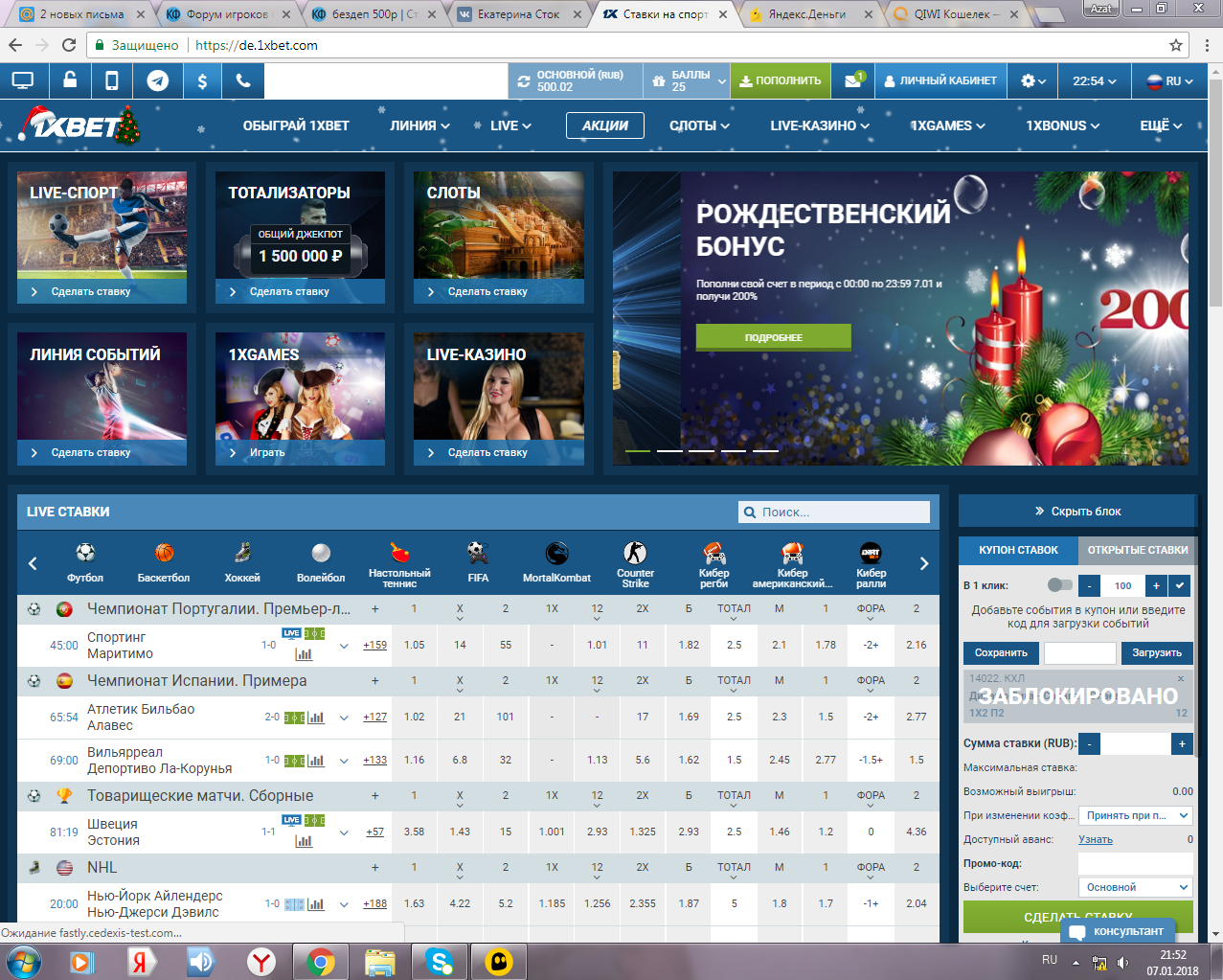Viewport: 1223px width, 980px height.
Task: Select Волейбол sport icon
Action: (x=321, y=561)
